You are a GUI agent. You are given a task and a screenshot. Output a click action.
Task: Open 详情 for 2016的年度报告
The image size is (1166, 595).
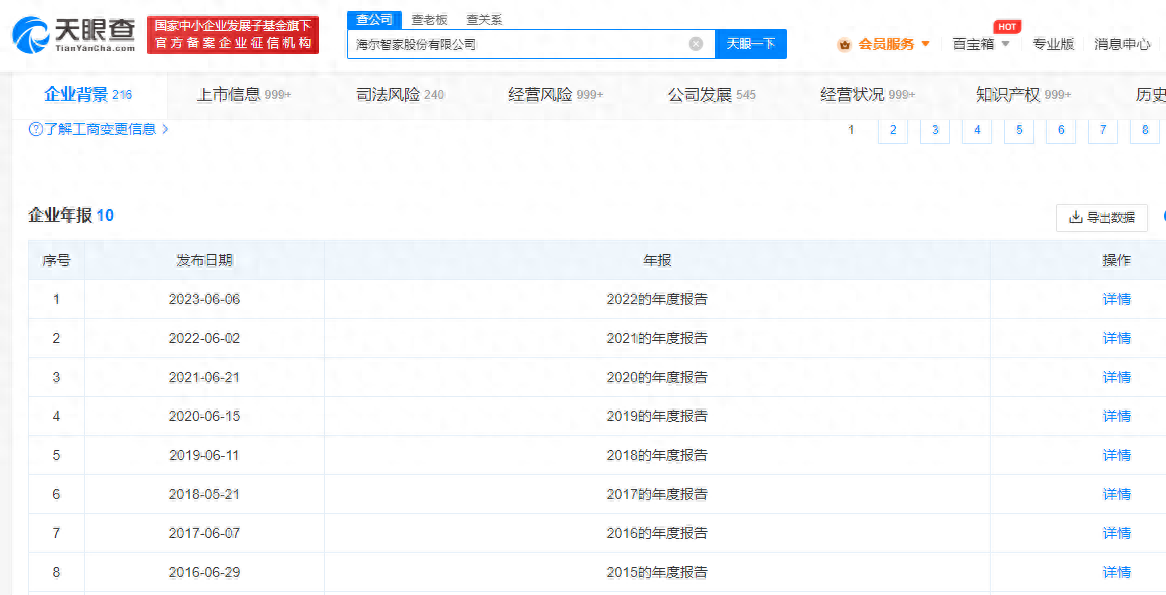1116,533
